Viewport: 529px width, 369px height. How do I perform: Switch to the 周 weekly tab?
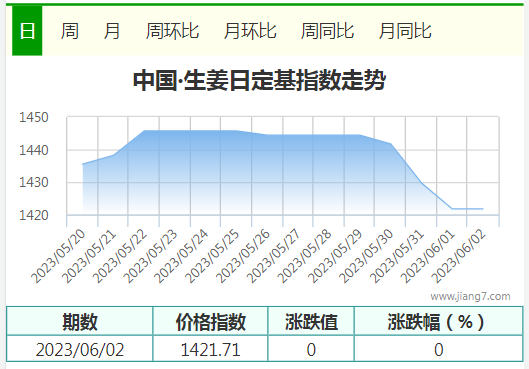[69, 31]
